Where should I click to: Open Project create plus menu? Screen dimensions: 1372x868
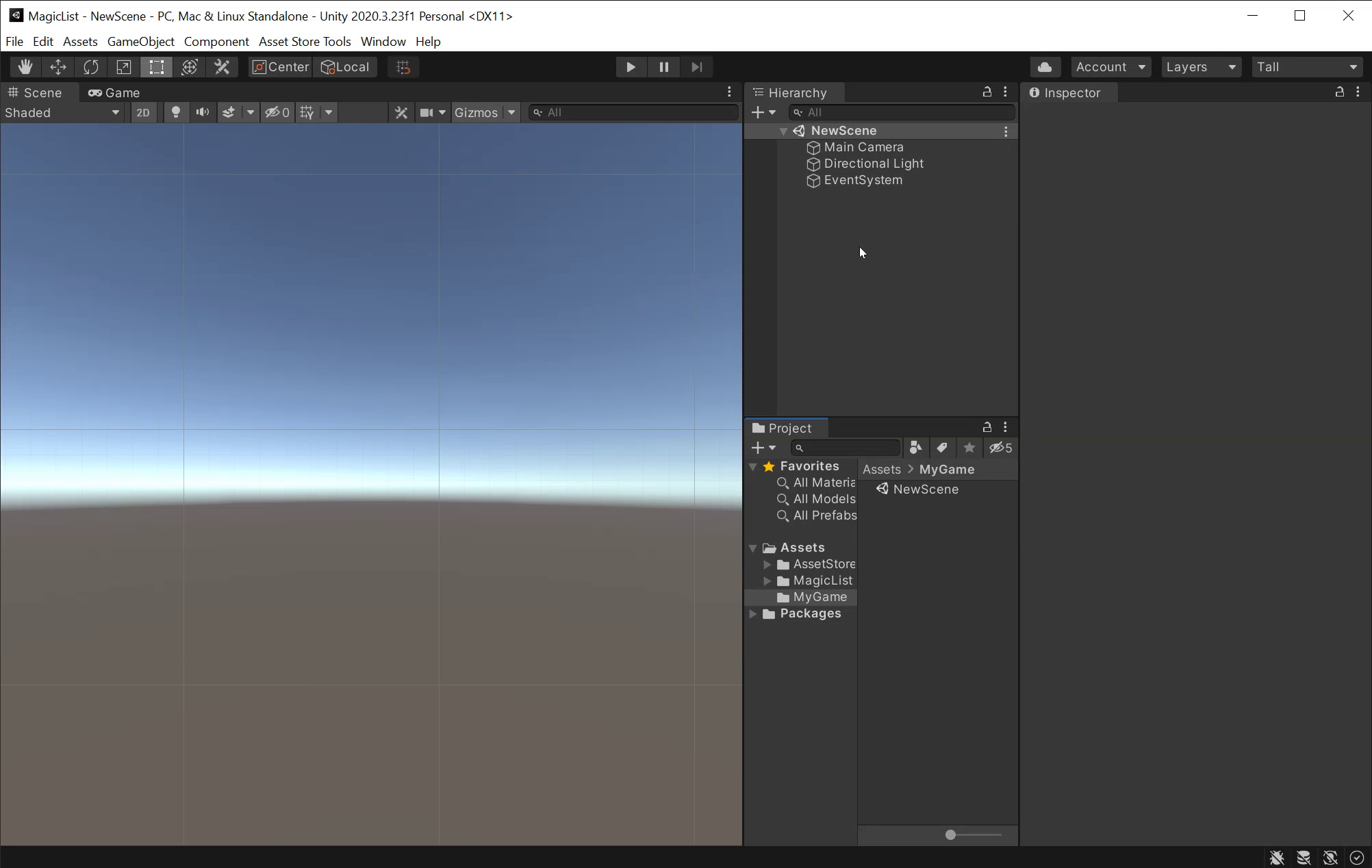coord(763,448)
